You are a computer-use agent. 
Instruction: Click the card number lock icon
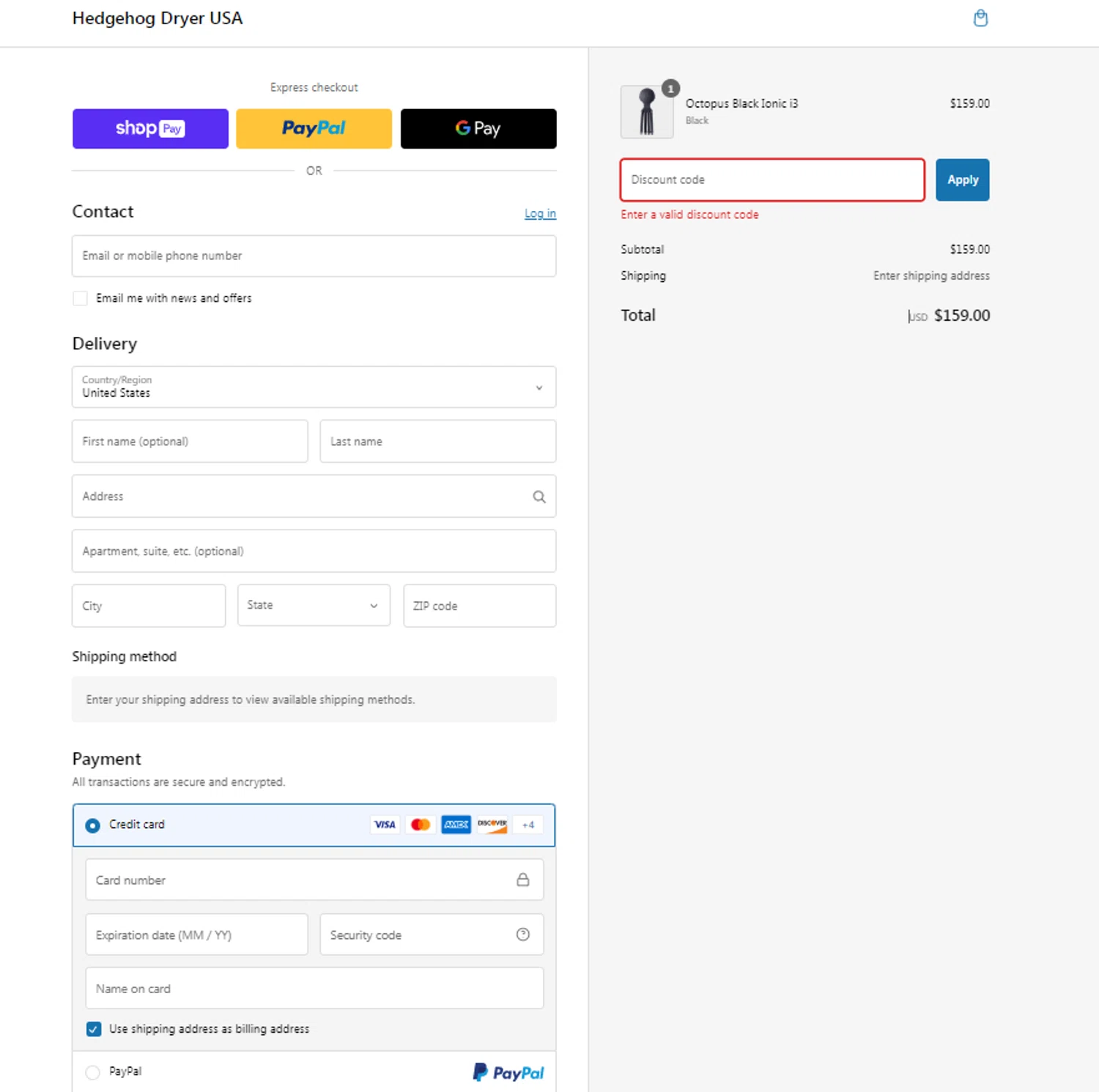(522, 880)
